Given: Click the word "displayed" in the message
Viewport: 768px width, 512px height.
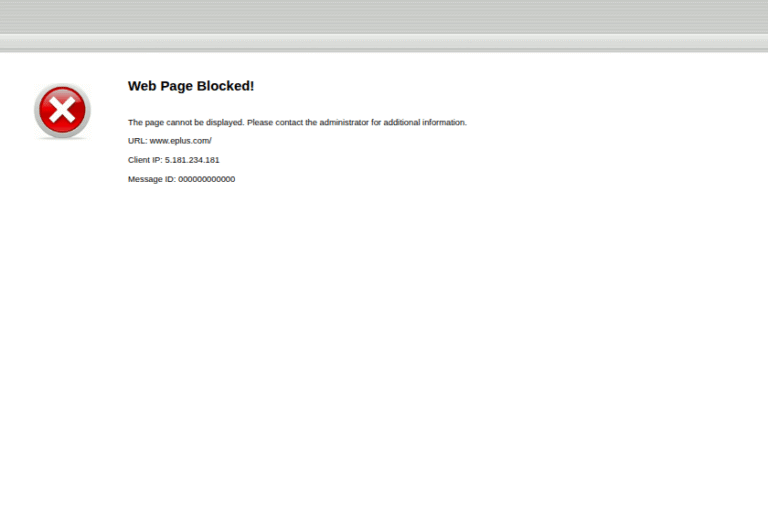Looking at the screenshot, I should [224, 123].
